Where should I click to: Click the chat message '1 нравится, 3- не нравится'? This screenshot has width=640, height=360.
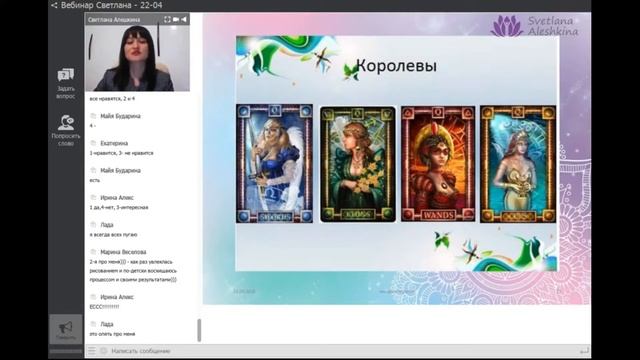[121, 153]
